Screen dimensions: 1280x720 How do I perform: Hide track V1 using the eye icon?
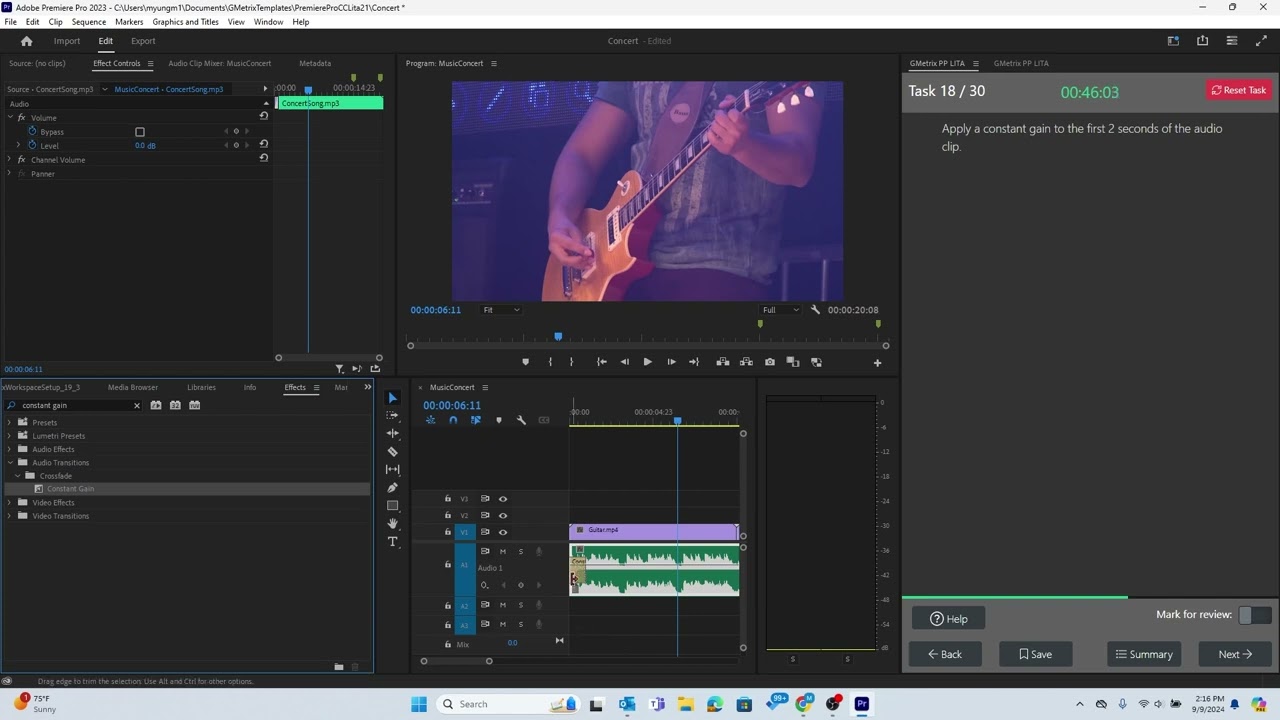(503, 532)
